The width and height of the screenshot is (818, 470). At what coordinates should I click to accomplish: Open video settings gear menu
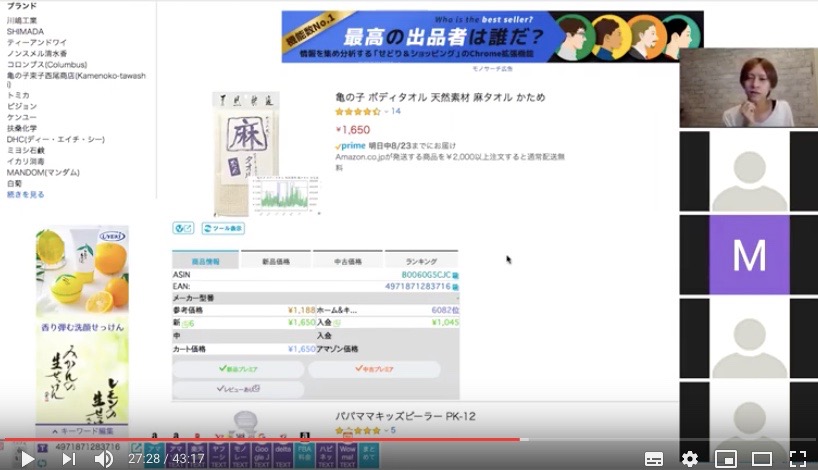click(x=689, y=459)
